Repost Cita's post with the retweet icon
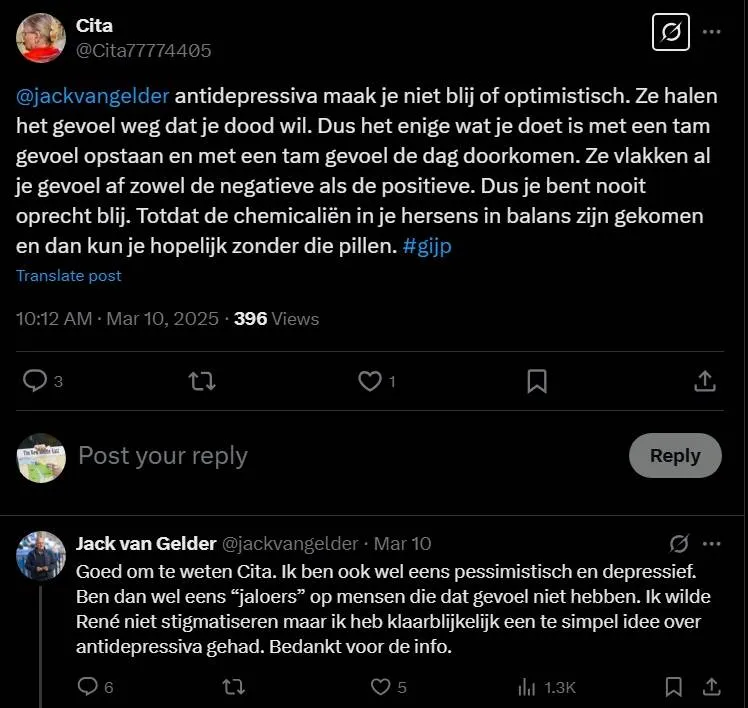Viewport: 748px width, 708px height. click(x=202, y=381)
